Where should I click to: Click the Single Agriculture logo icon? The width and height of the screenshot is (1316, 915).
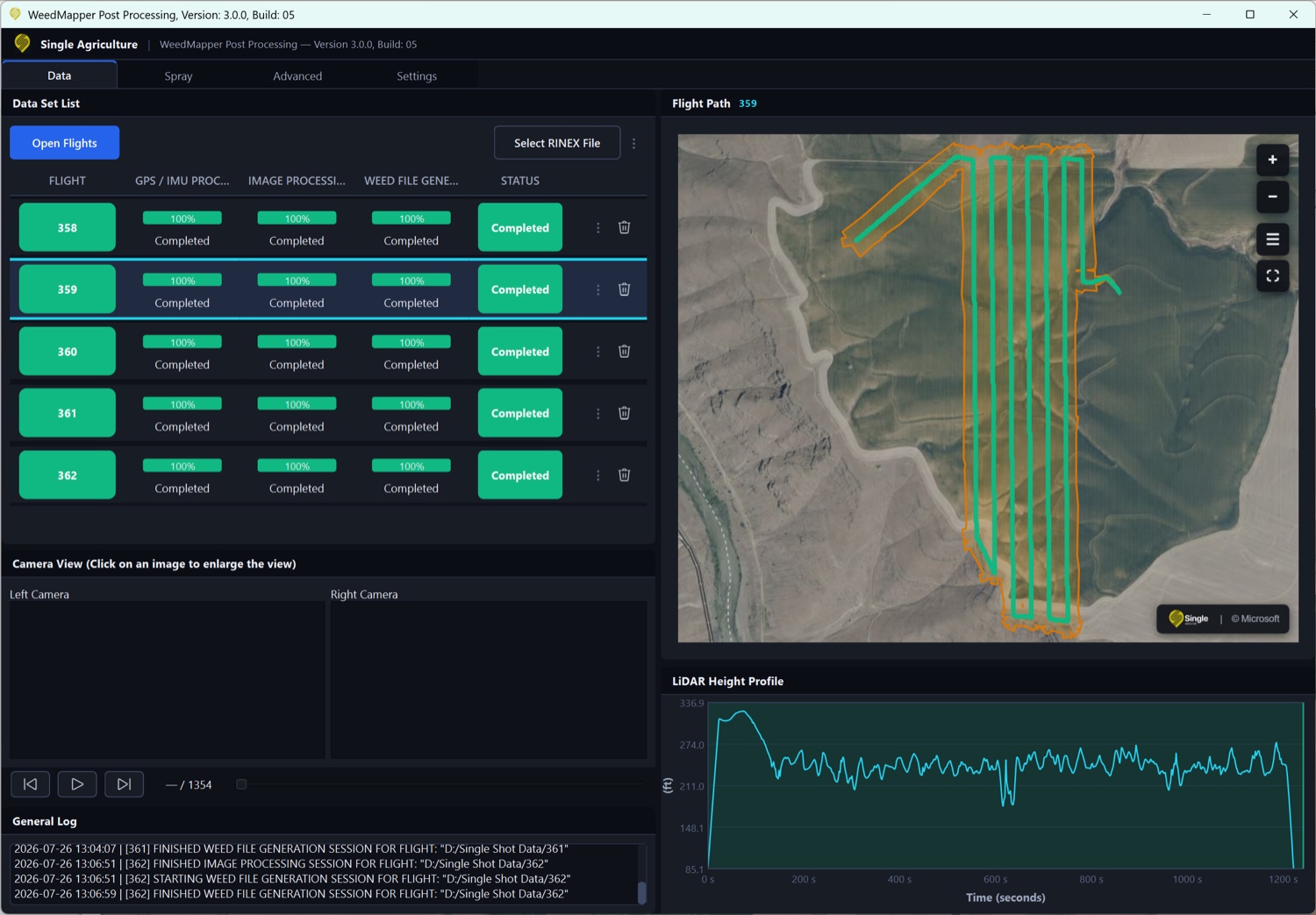click(23, 44)
